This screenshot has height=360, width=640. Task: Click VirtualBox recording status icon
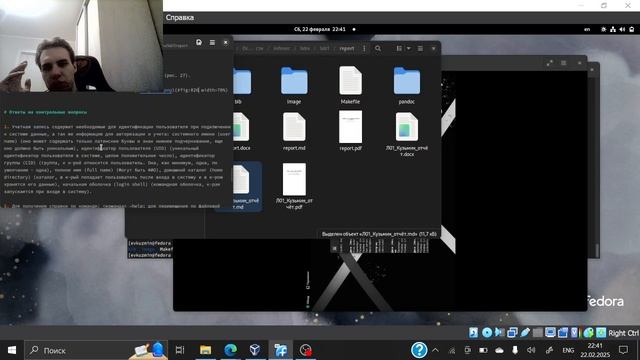coord(563,333)
